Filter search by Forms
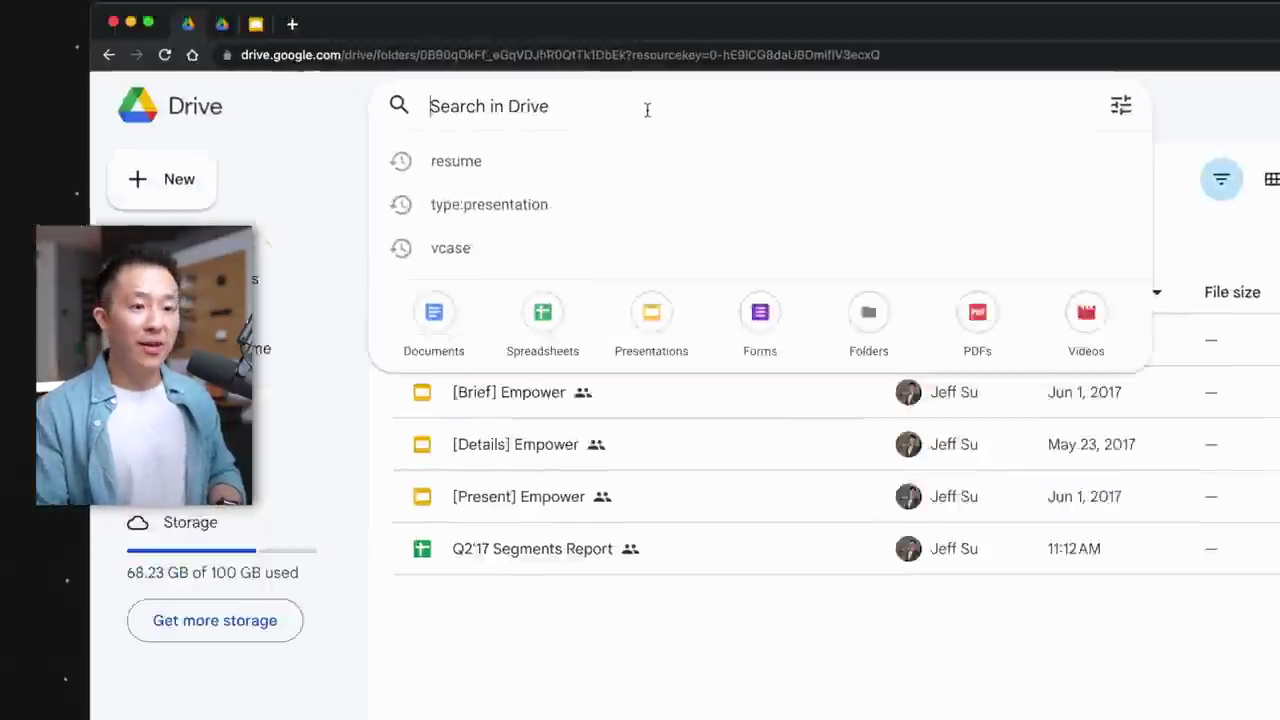 pos(760,326)
